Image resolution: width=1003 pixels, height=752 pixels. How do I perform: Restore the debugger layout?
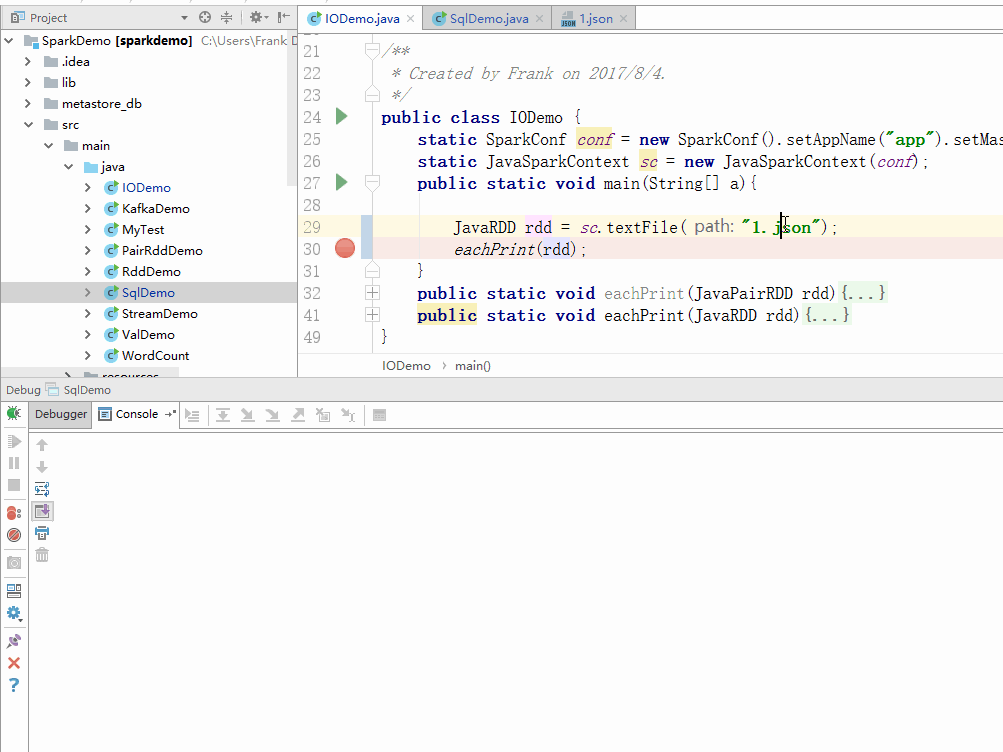pyautogui.click(x=14, y=591)
